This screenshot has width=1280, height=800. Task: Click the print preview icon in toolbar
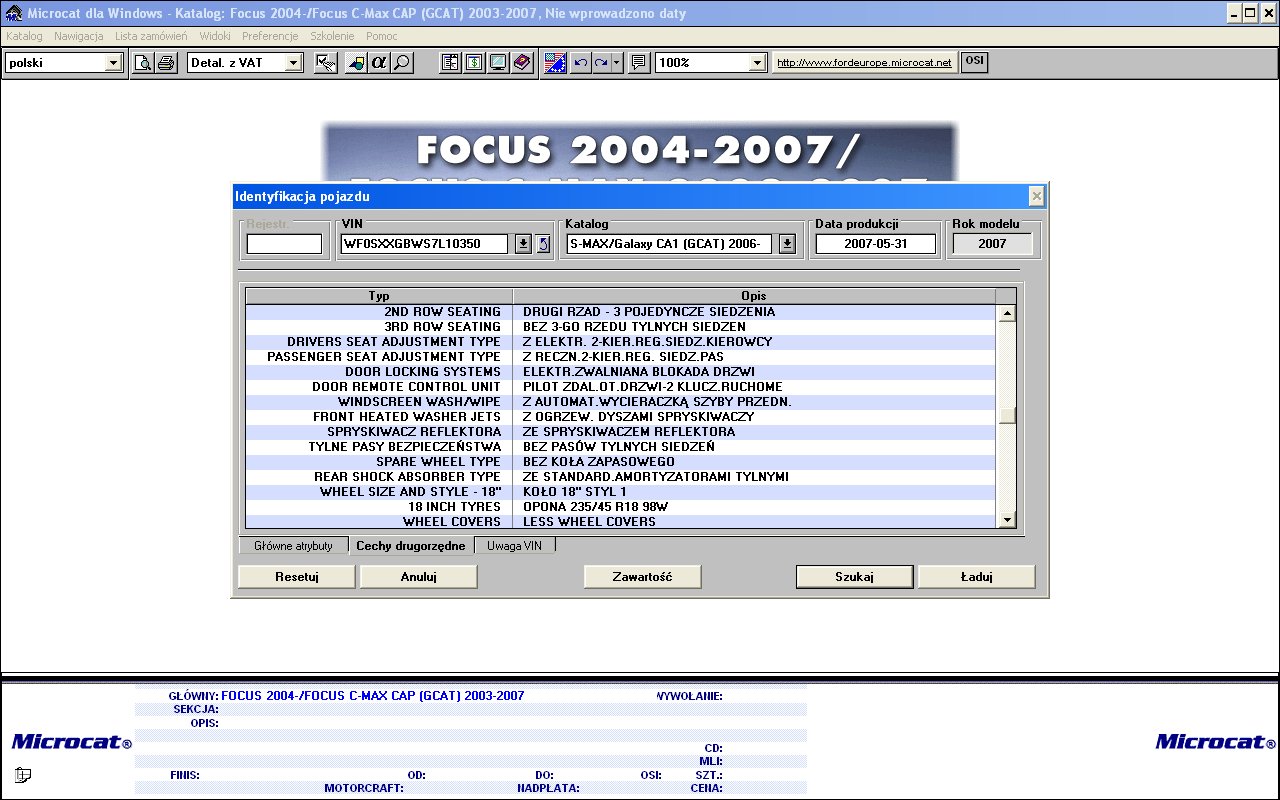tap(144, 63)
